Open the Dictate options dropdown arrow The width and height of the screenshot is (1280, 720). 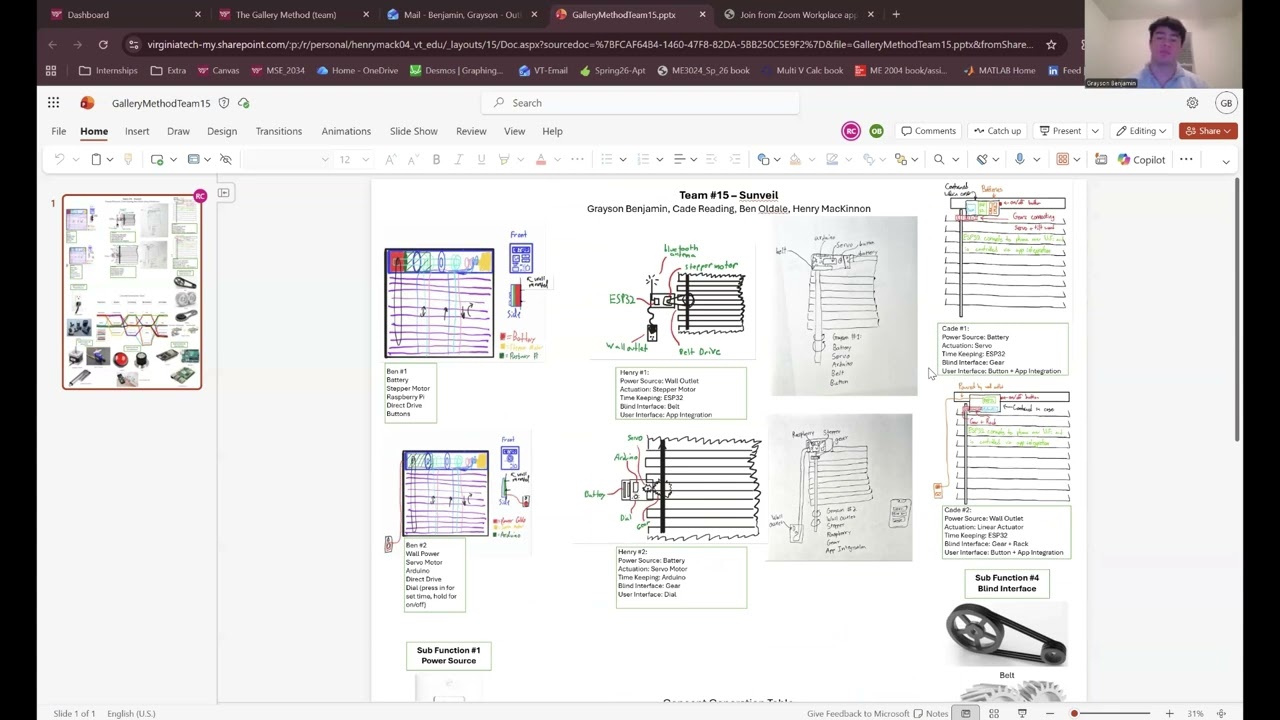coord(1036,160)
